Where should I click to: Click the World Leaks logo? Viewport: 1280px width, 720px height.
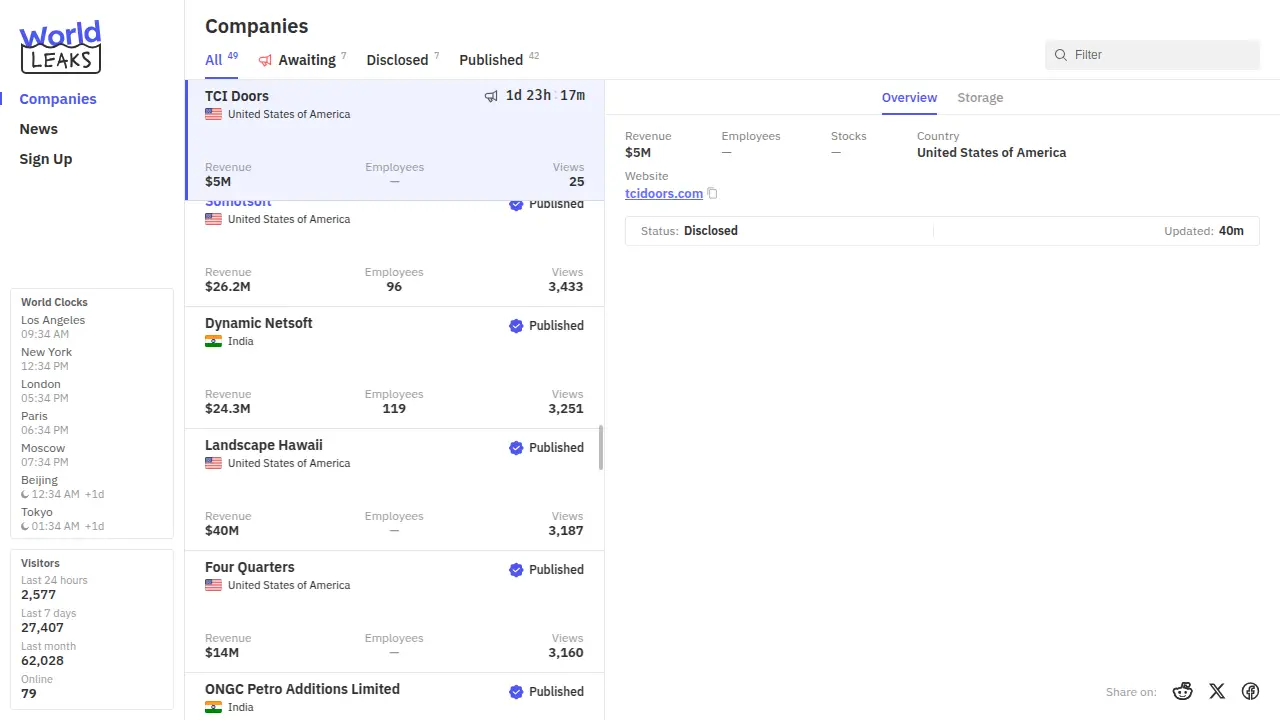pos(60,47)
